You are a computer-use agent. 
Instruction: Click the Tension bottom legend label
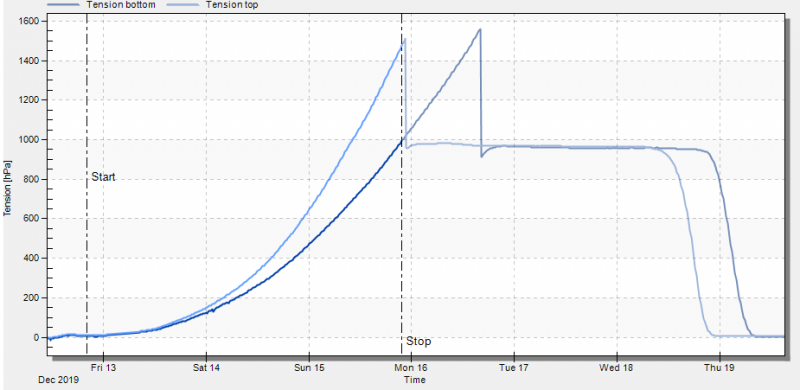pyautogui.click(x=120, y=5)
